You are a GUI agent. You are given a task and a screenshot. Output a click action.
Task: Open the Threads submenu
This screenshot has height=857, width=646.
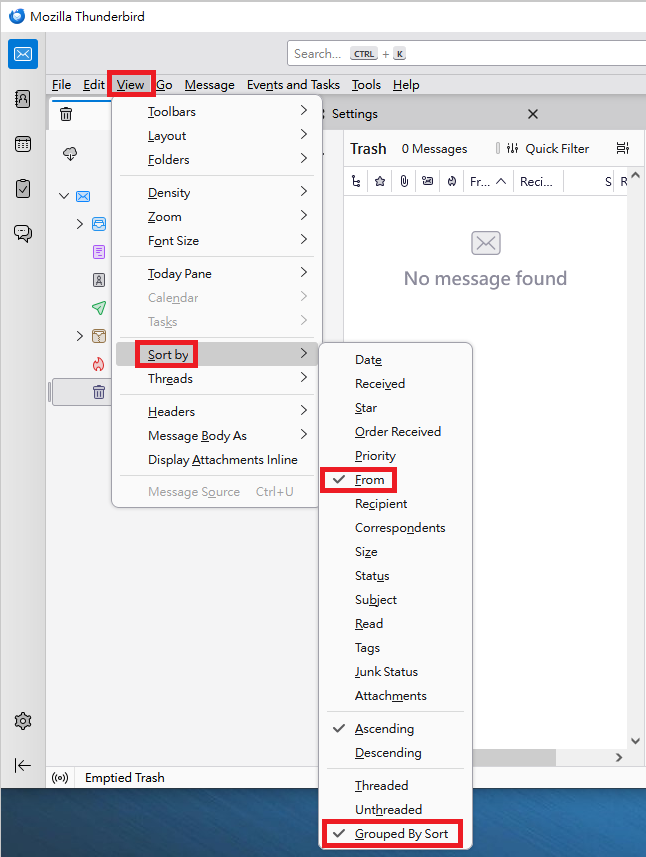(216, 378)
